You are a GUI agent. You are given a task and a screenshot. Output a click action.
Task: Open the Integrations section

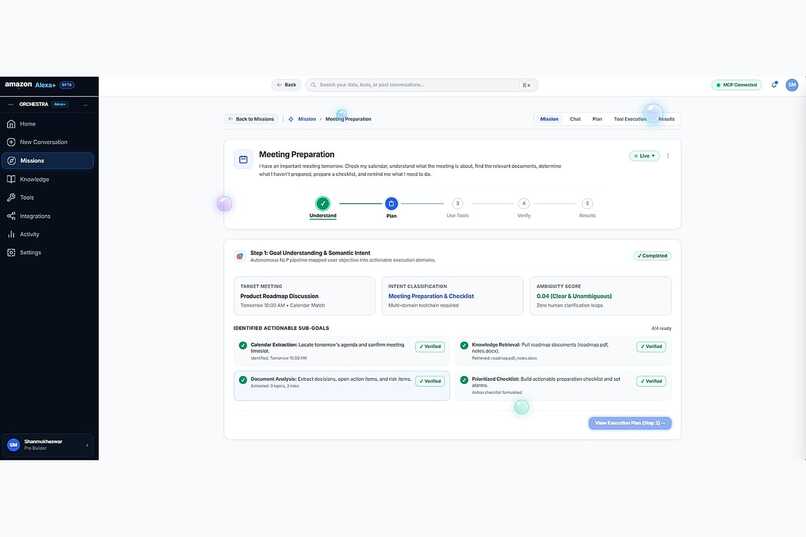[47, 216]
